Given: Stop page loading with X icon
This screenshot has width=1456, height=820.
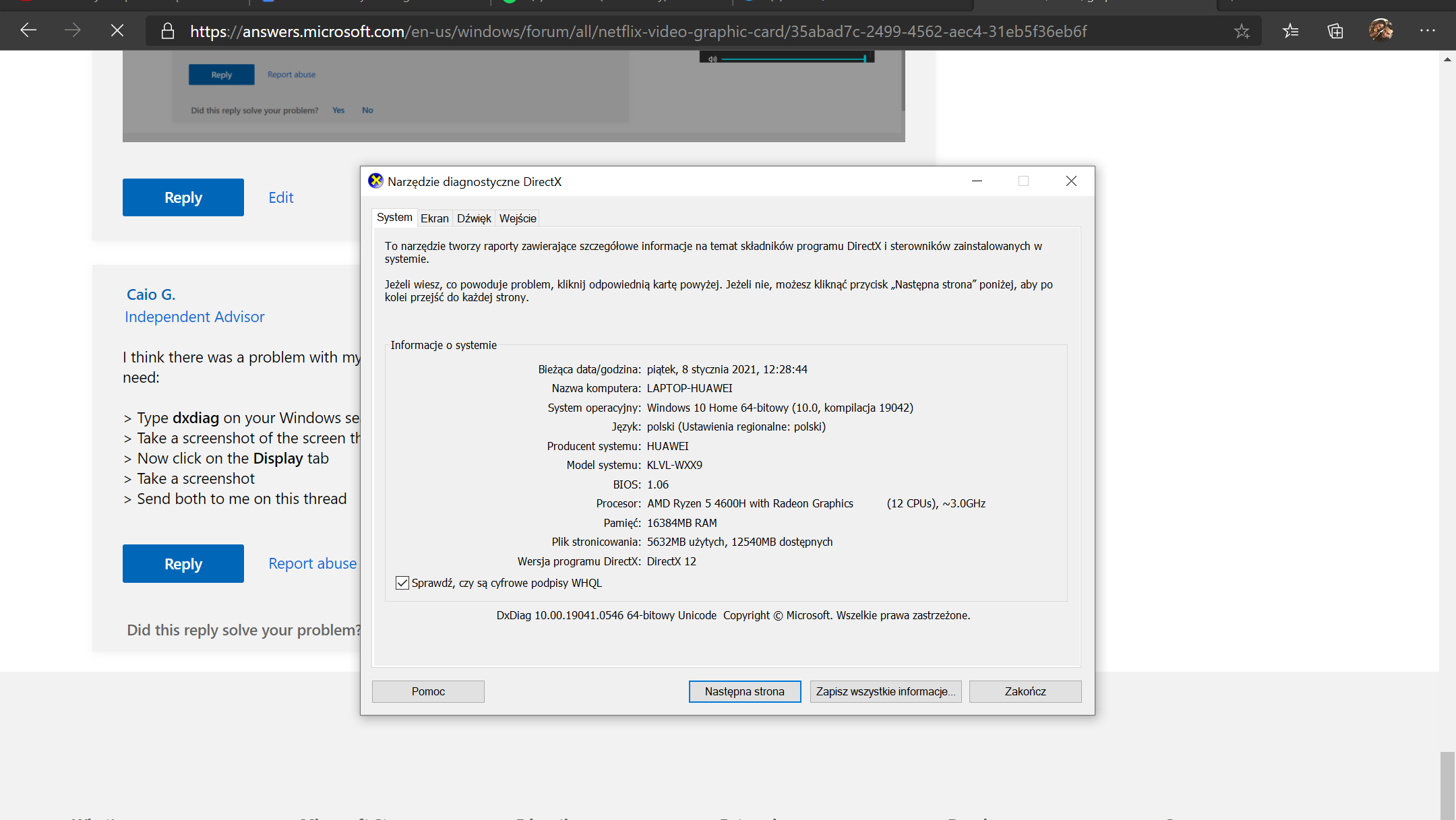Looking at the screenshot, I should pos(117,30).
